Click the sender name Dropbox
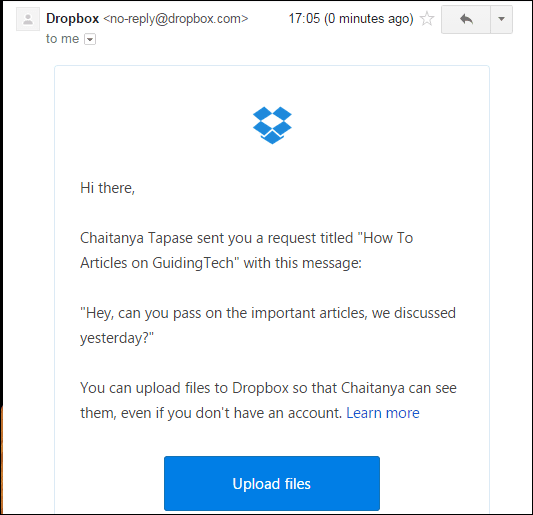This screenshot has width=533, height=515. coord(72,19)
